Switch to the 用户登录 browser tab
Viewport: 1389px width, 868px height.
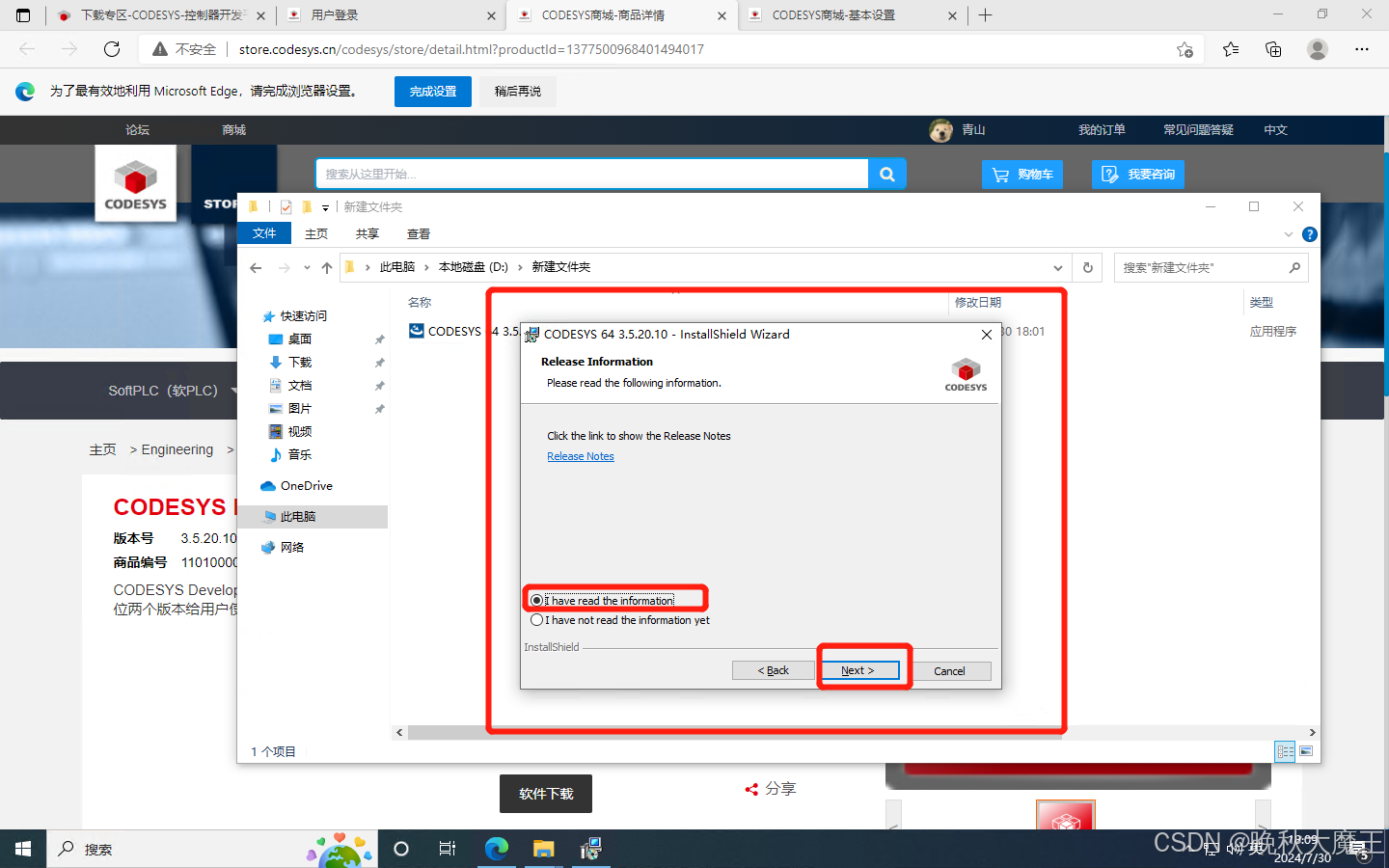391,15
